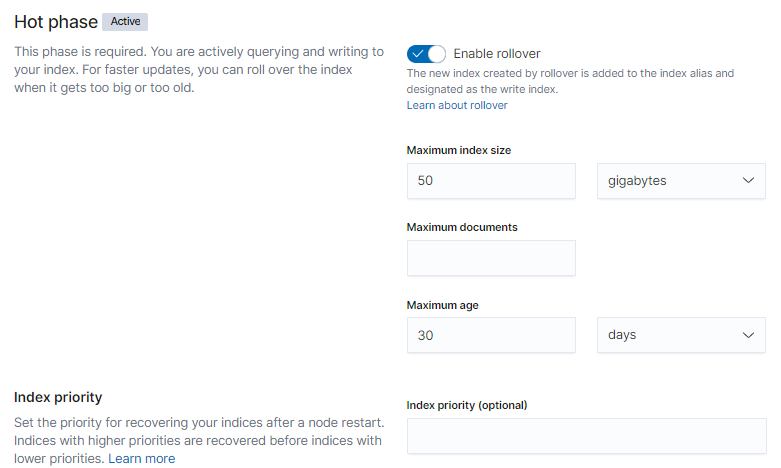This screenshot has height=468, width=781.
Task: Click the Maximum age field showing 30
Action: (491, 335)
